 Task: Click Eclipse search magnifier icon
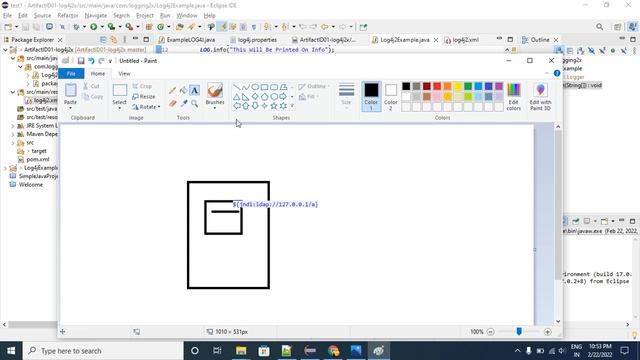[599, 27]
